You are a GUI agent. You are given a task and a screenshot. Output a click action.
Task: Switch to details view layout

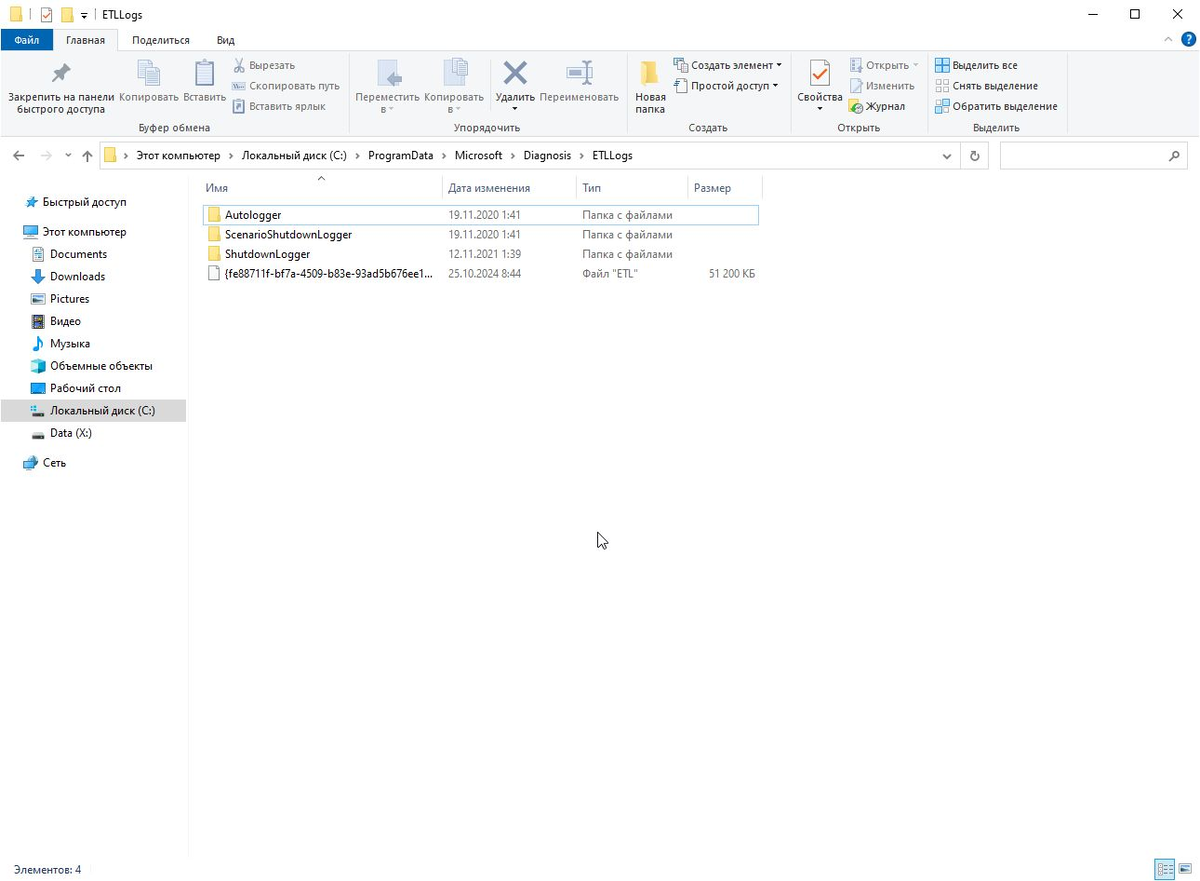(1165, 869)
